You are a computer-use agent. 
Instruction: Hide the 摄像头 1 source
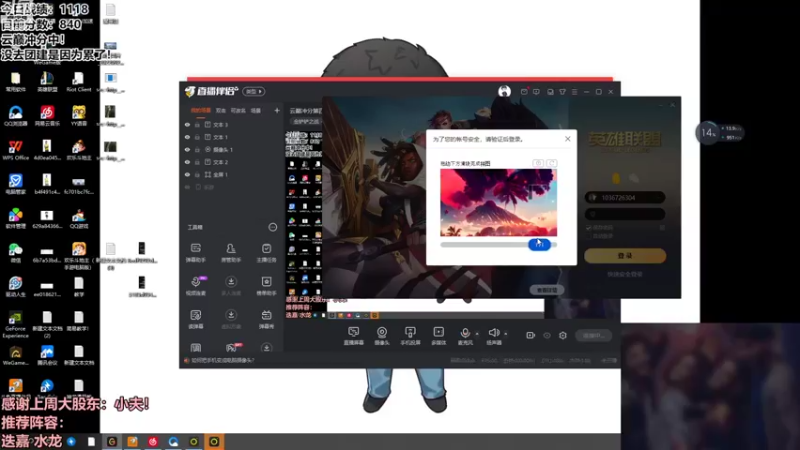coord(187,149)
